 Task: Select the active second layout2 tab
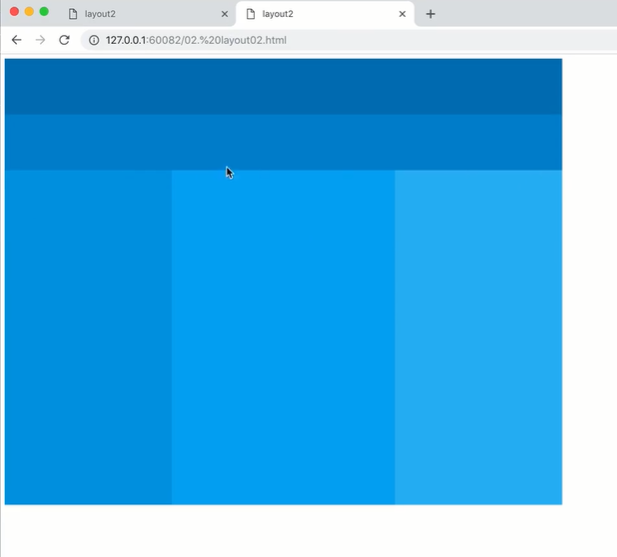coord(325,14)
